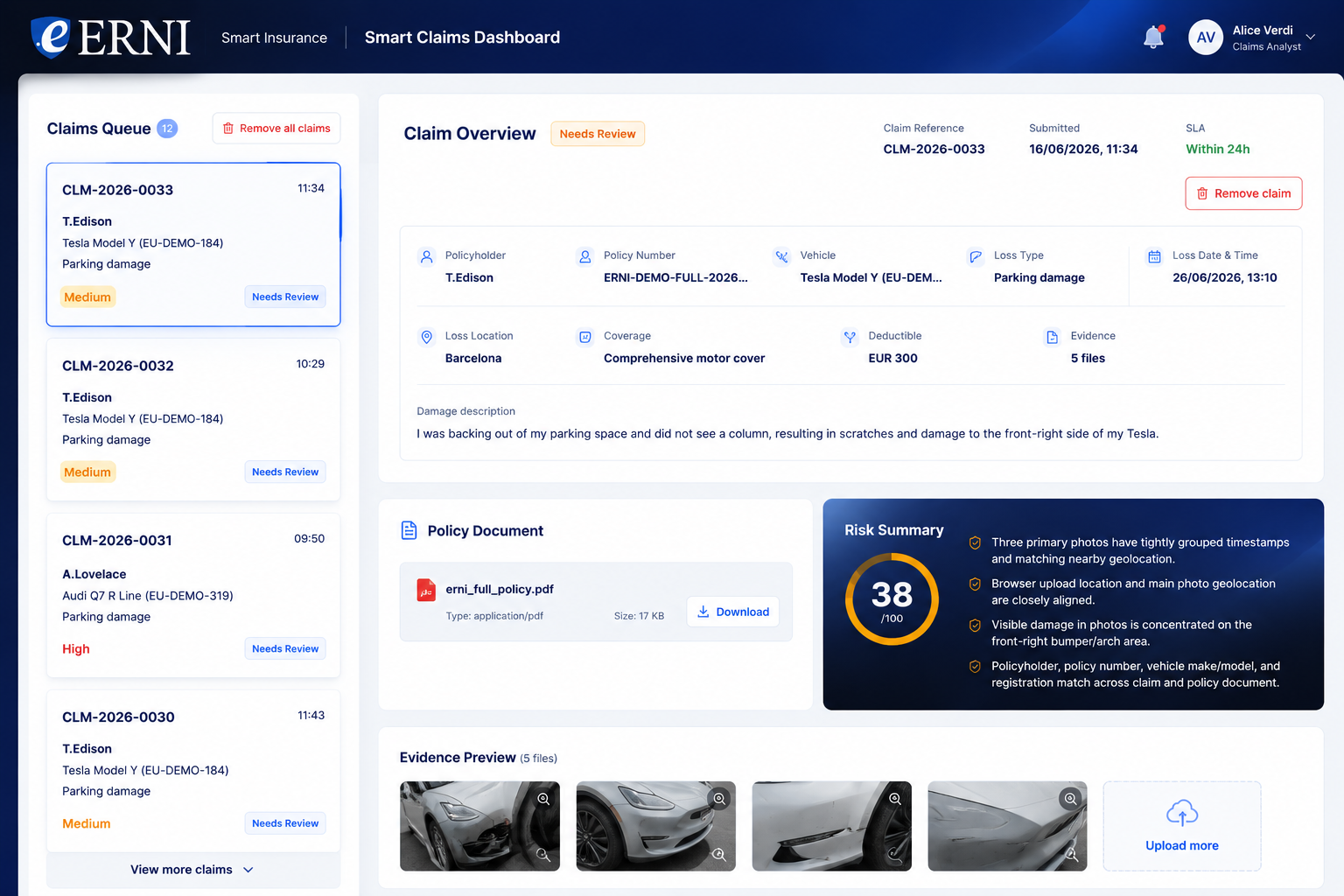The width and height of the screenshot is (1344, 896).
Task: Open the third evidence photo thumbnail
Action: (831, 826)
